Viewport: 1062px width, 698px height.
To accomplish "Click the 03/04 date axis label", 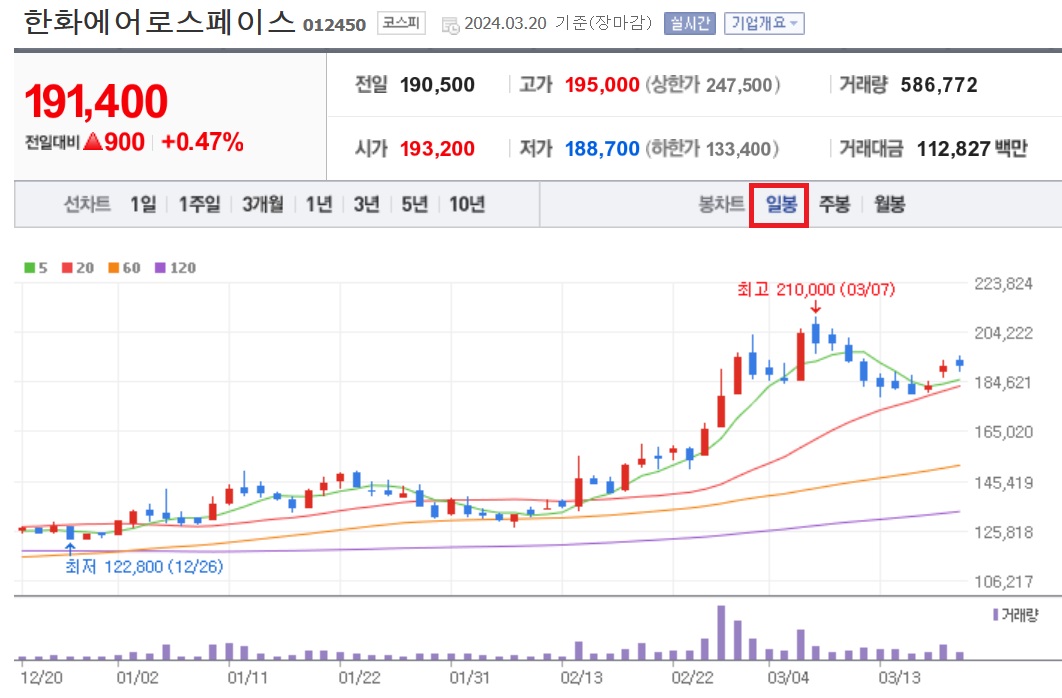I will [788, 678].
